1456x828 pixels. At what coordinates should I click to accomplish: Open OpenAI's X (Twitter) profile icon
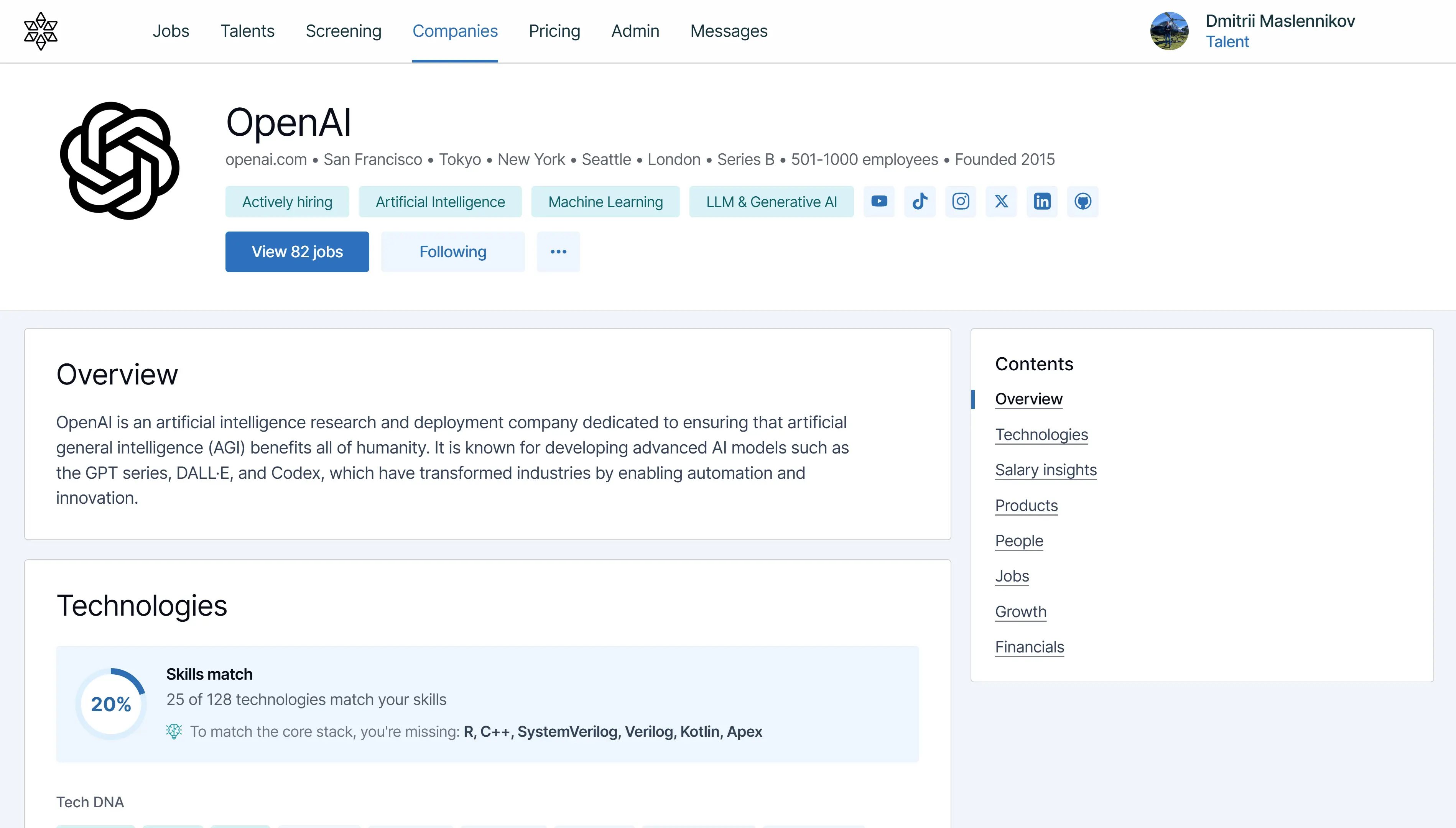pyautogui.click(x=1001, y=201)
